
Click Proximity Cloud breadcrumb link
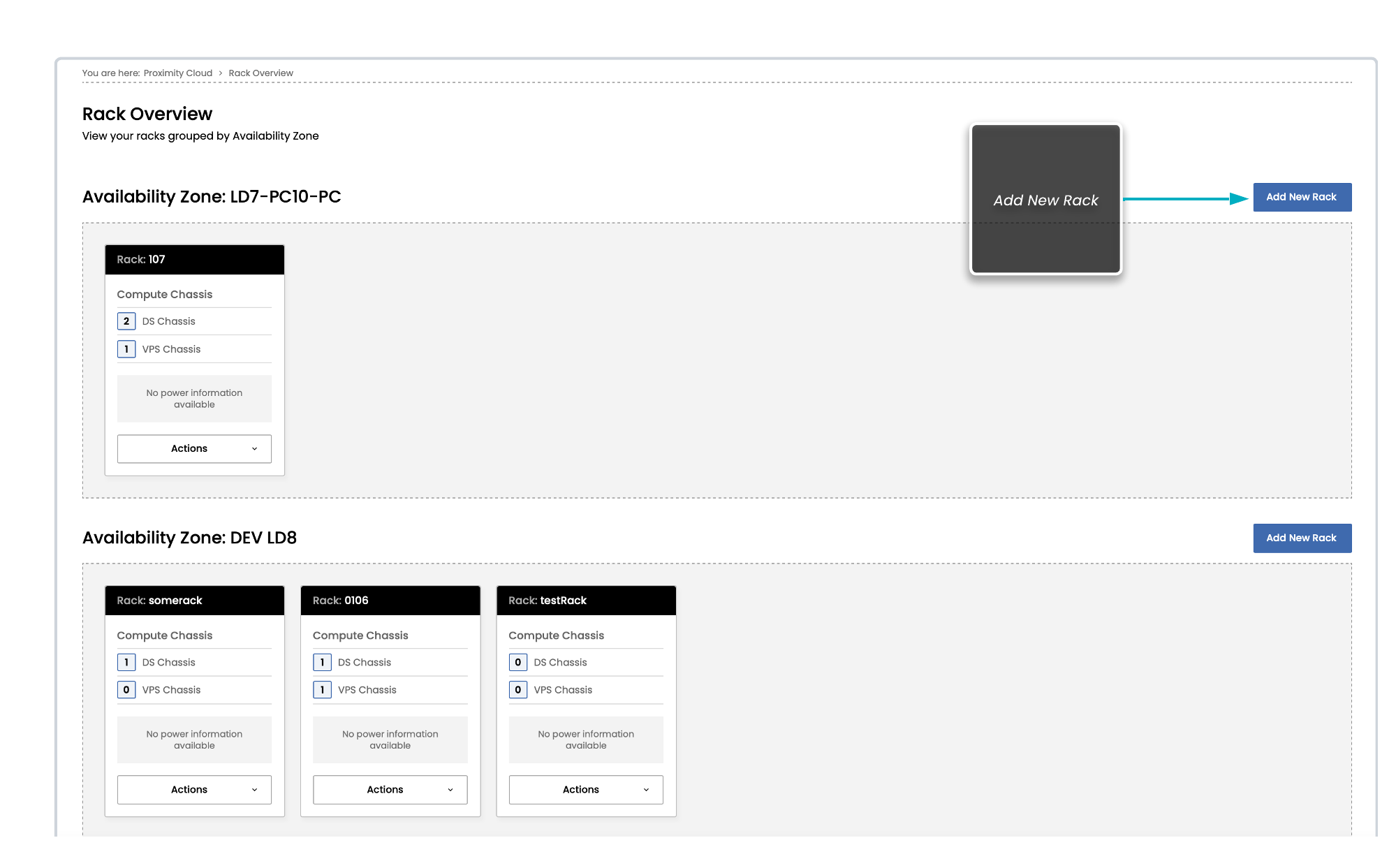click(x=177, y=73)
